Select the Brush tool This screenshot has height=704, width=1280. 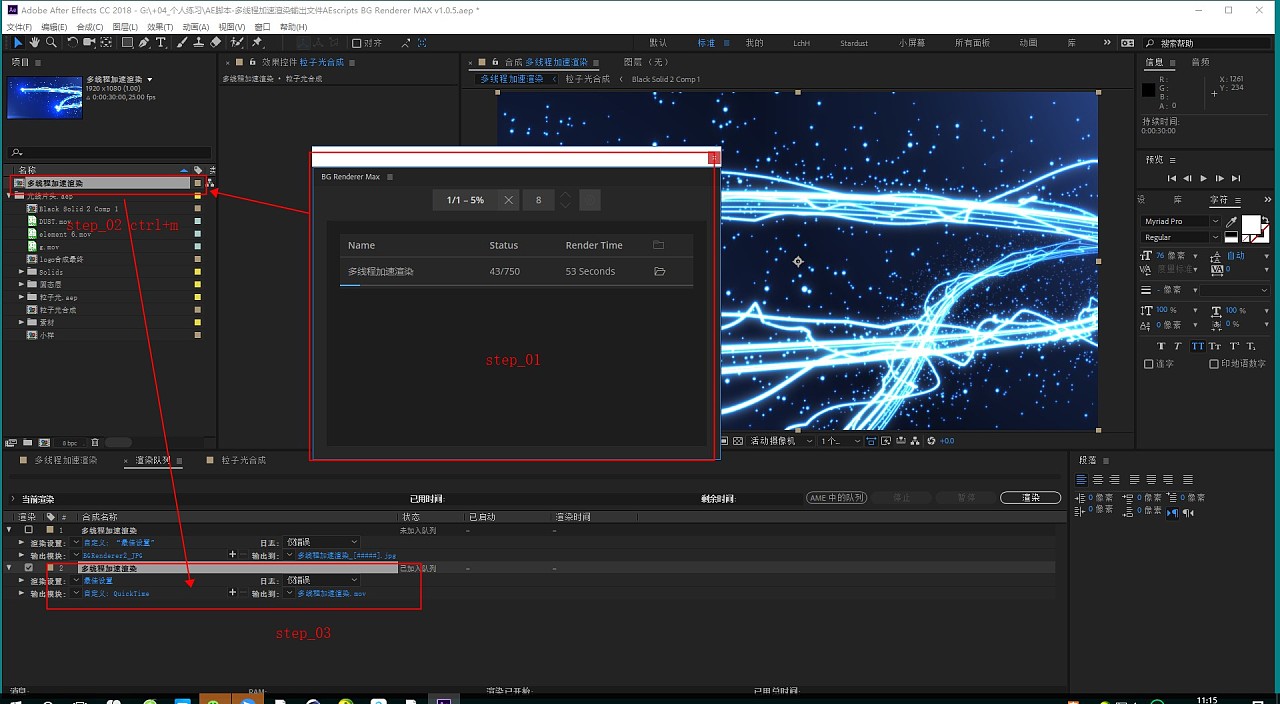[x=182, y=42]
